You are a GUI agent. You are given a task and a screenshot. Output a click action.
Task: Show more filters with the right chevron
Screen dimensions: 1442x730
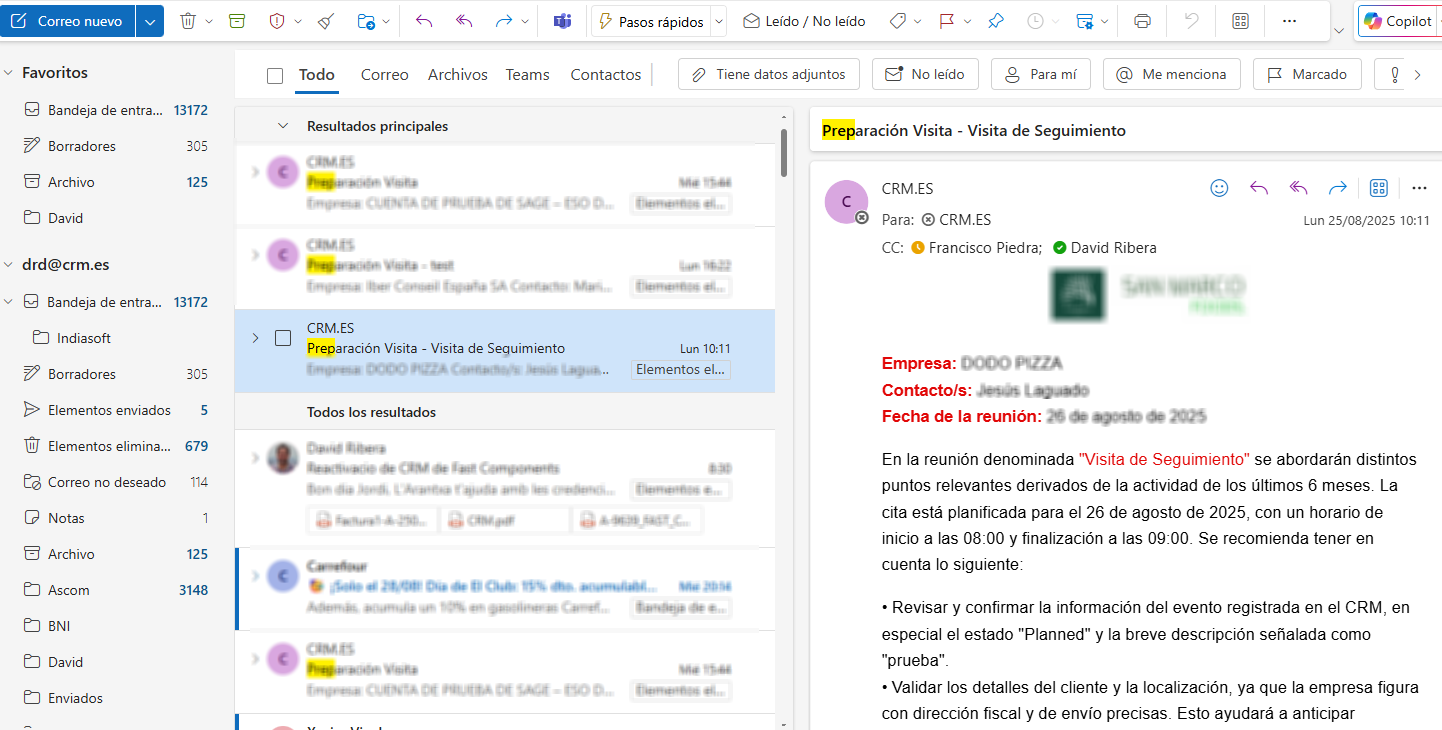pos(1417,74)
